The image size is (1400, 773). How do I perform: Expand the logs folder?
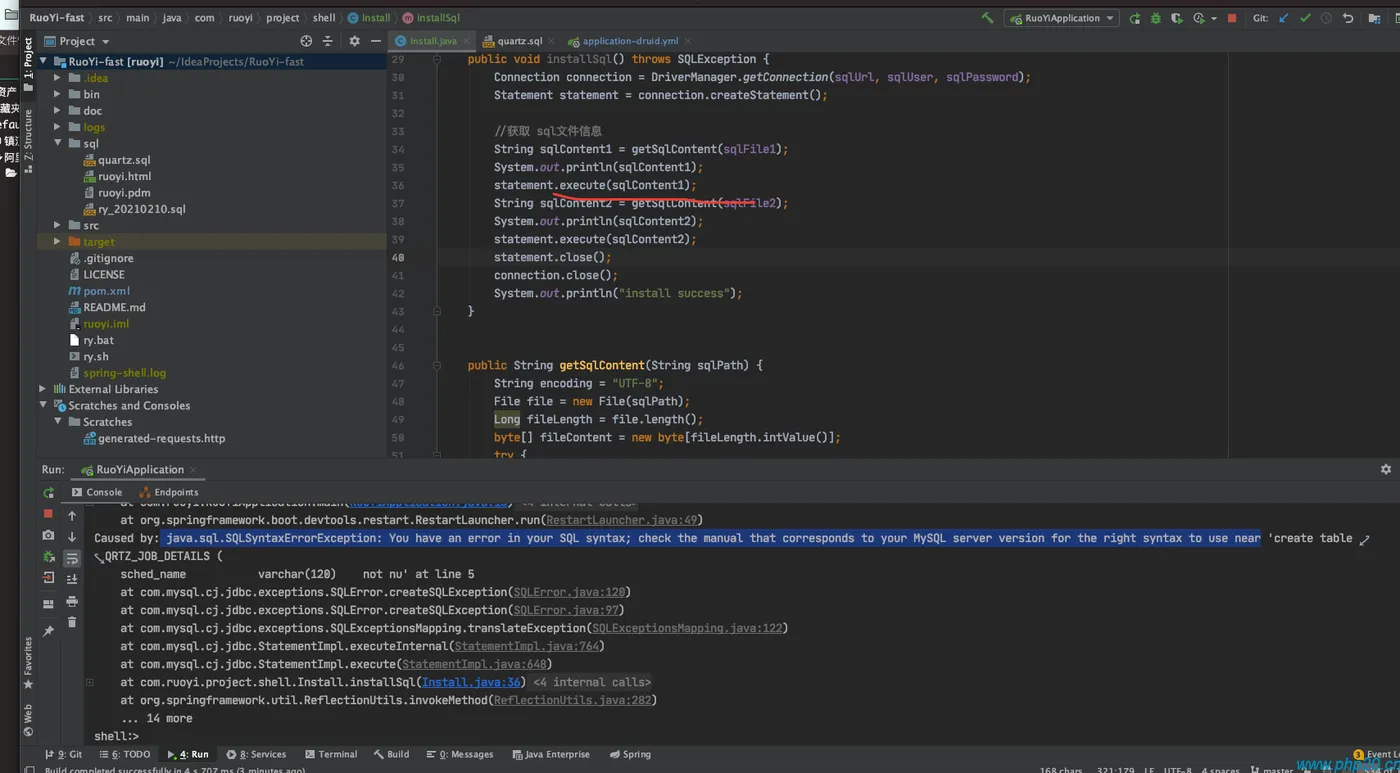[57, 127]
